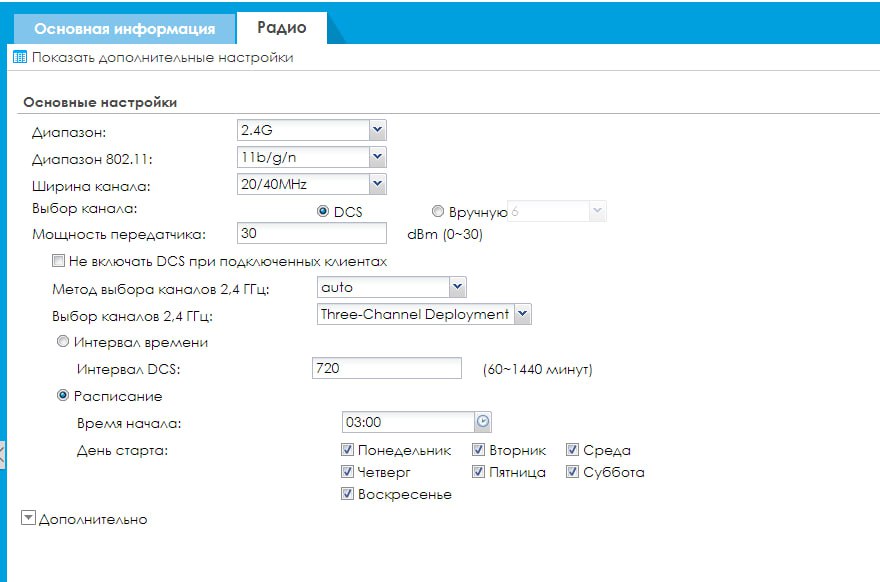
Task: Select the Радио tab
Action: click(282, 28)
